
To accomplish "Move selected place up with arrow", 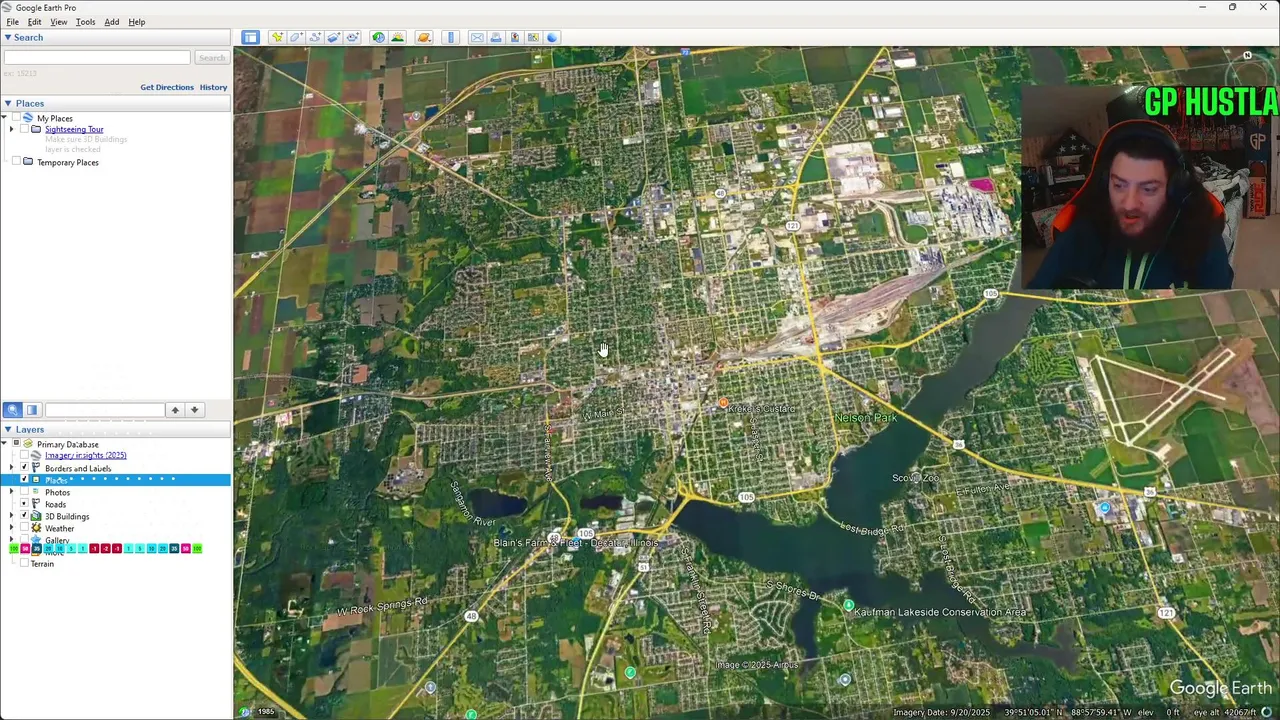I will click(x=175, y=410).
